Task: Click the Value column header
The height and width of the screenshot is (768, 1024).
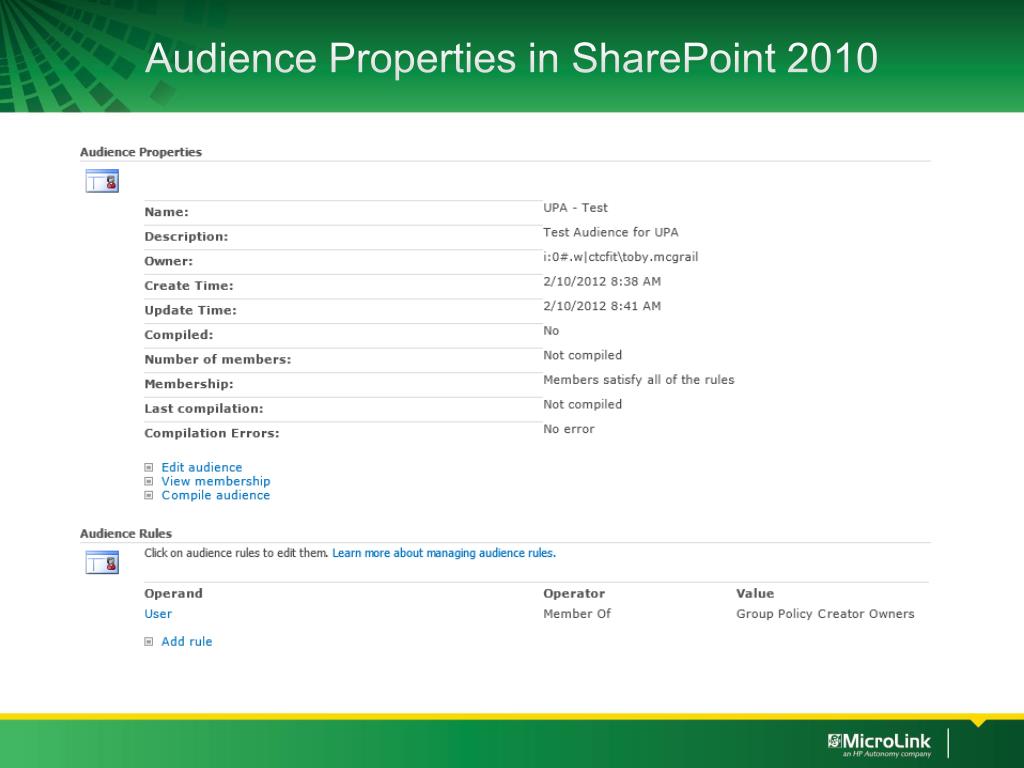Action: tap(755, 594)
